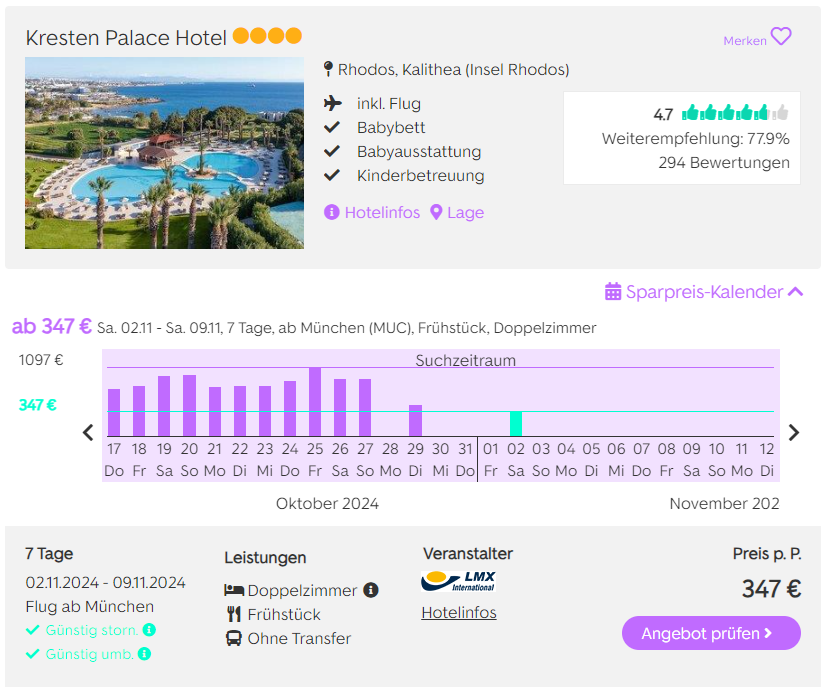The width and height of the screenshot is (826, 694).
Task: Select the tallest price bar on 25 Fr
Action: tap(315, 402)
